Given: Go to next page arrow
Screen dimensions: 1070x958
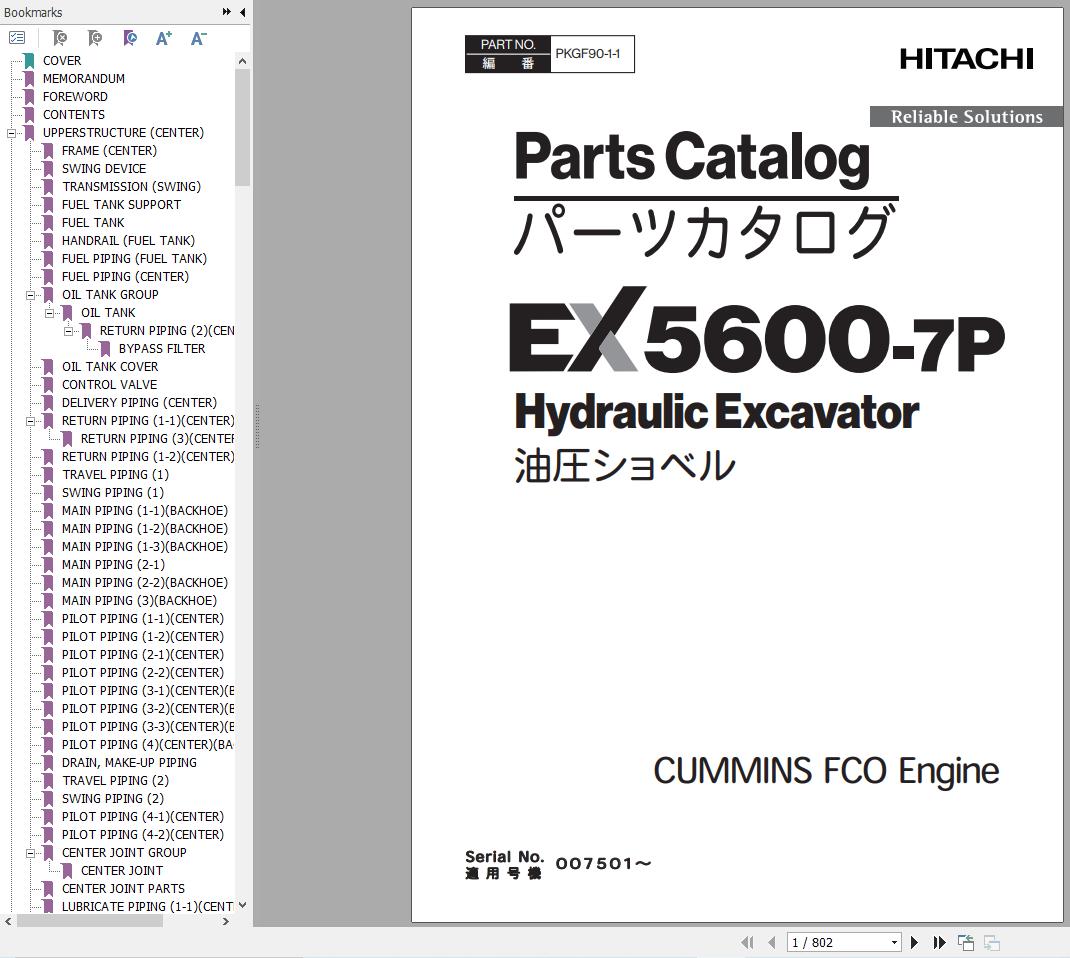Looking at the screenshot, I should (914, 942).
